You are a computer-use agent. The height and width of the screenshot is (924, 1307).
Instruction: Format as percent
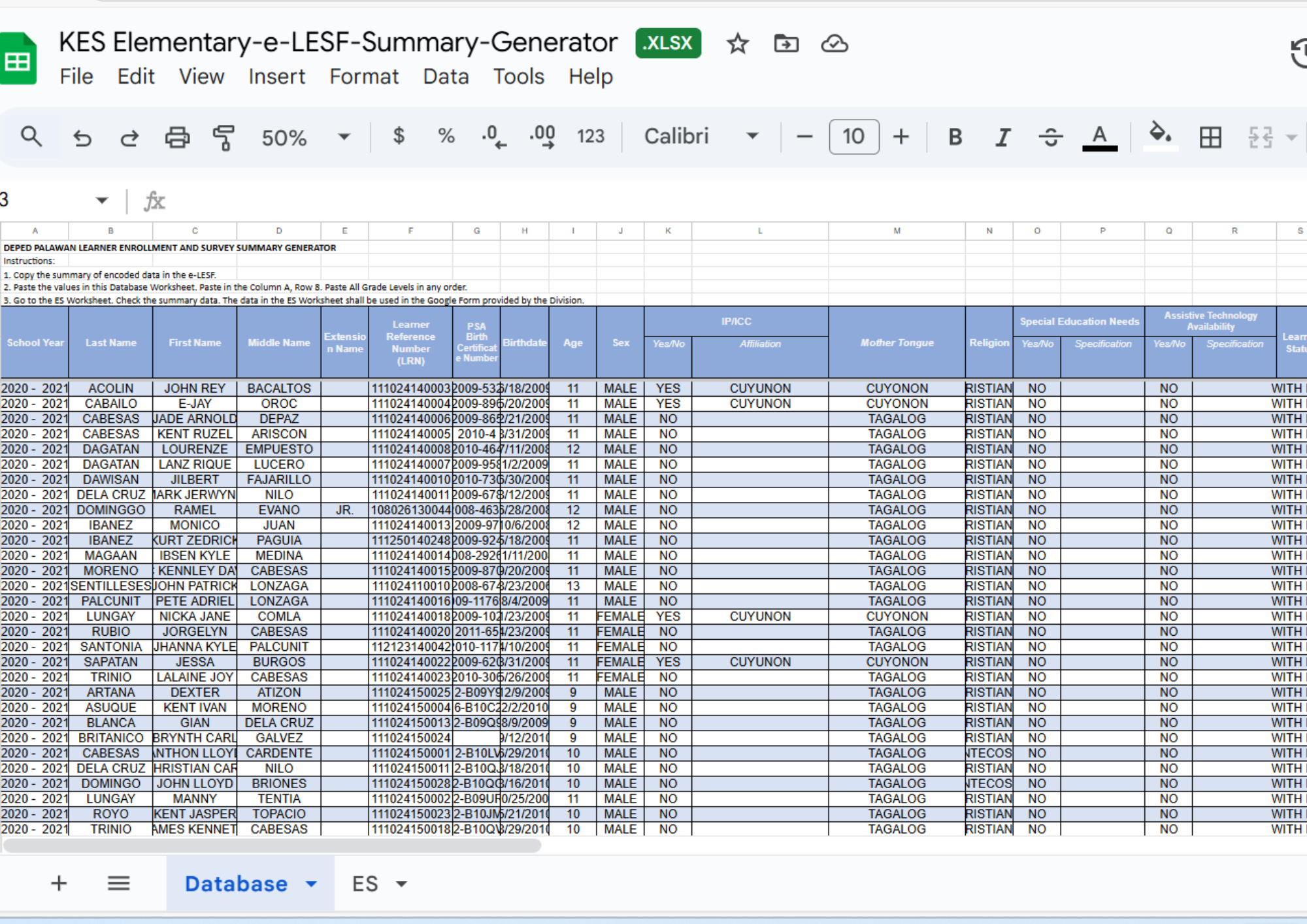coord(446,136)
